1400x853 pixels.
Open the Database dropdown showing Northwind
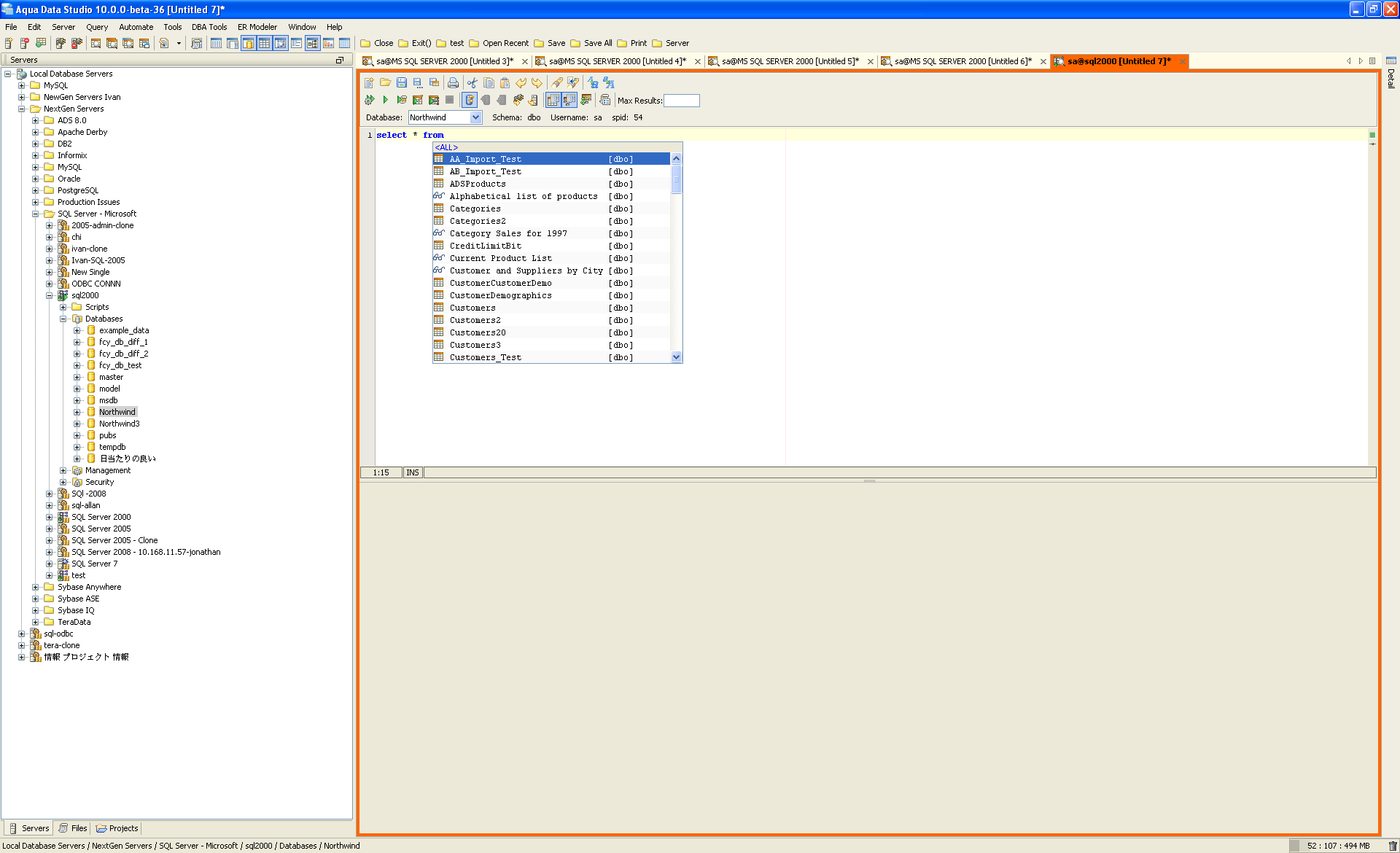(475, 117)
